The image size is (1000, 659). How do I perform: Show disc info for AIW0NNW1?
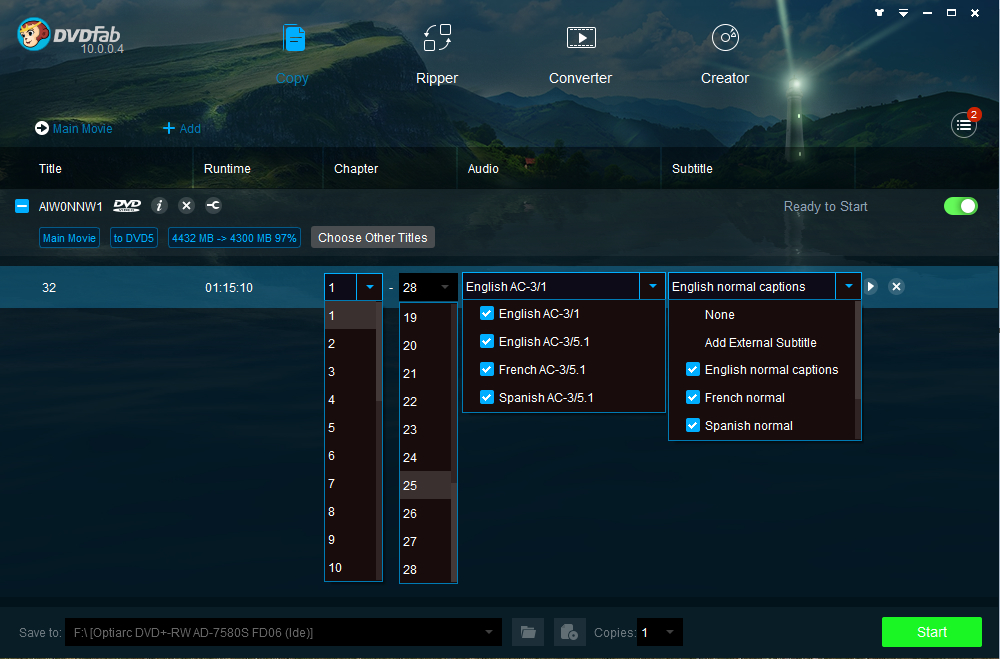point(159,205)
